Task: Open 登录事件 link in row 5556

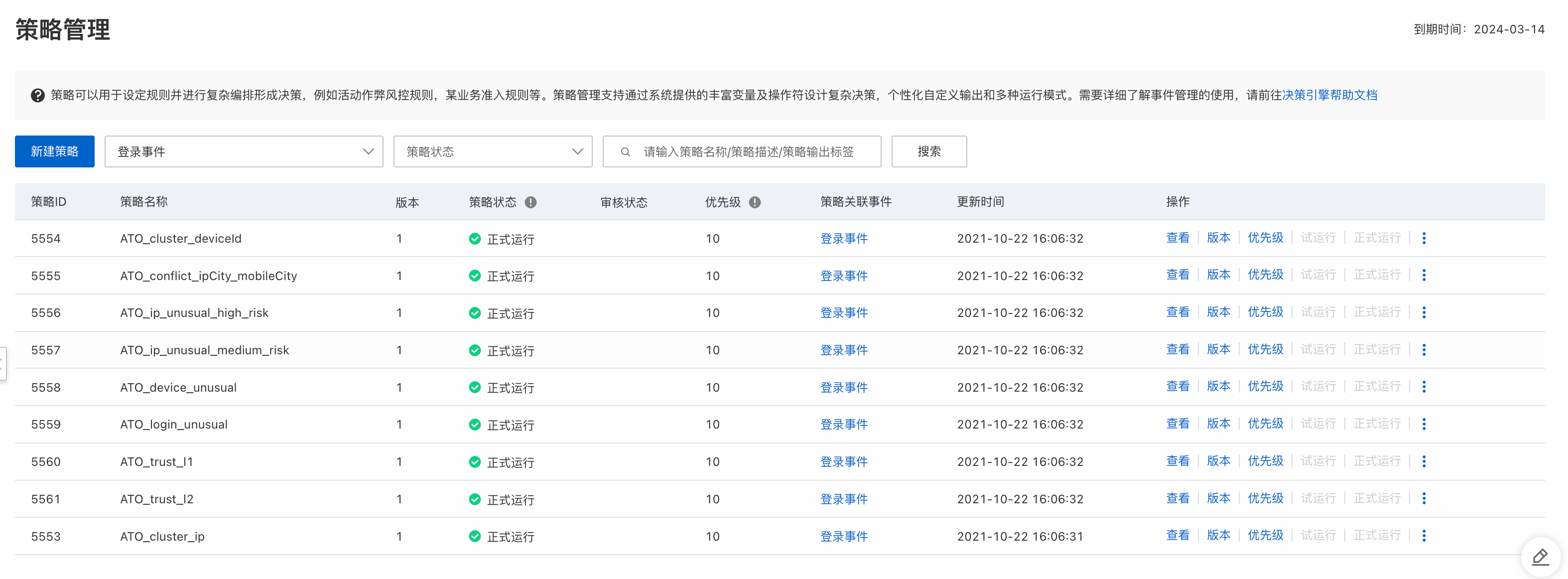Action: [844, 313]
